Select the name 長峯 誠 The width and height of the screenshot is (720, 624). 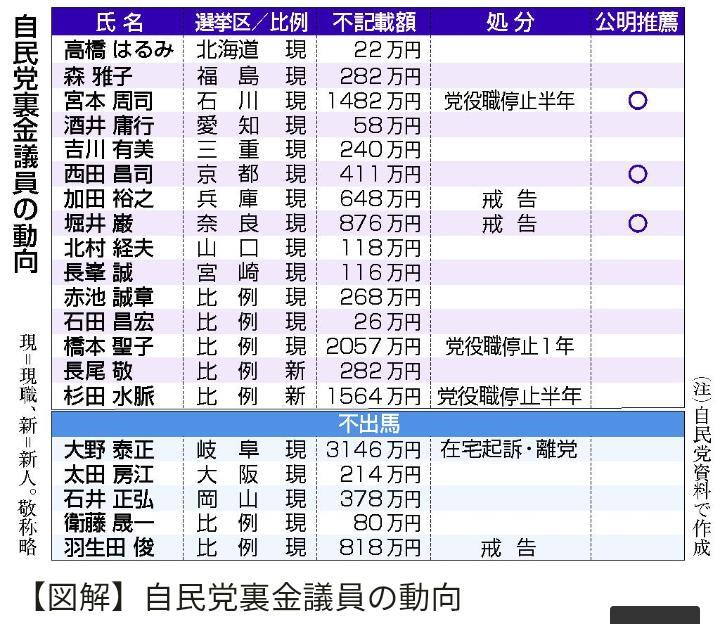tap(98, 273)
